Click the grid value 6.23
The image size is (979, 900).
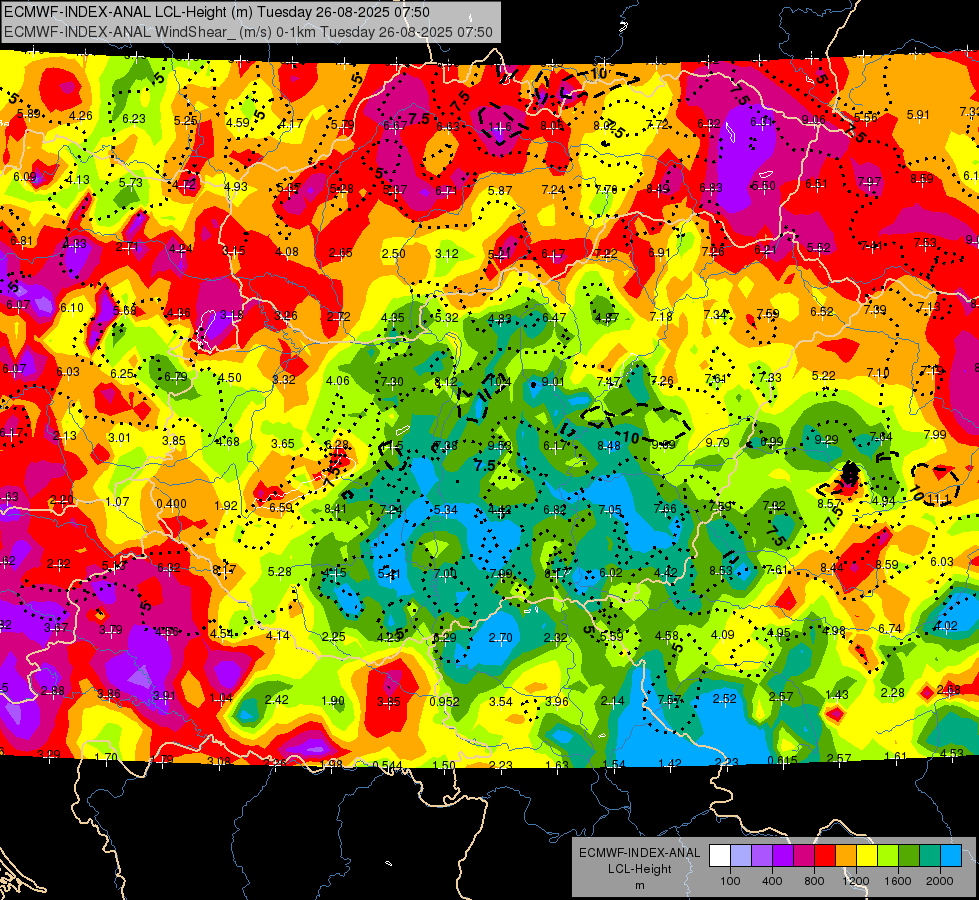[134, 119]
